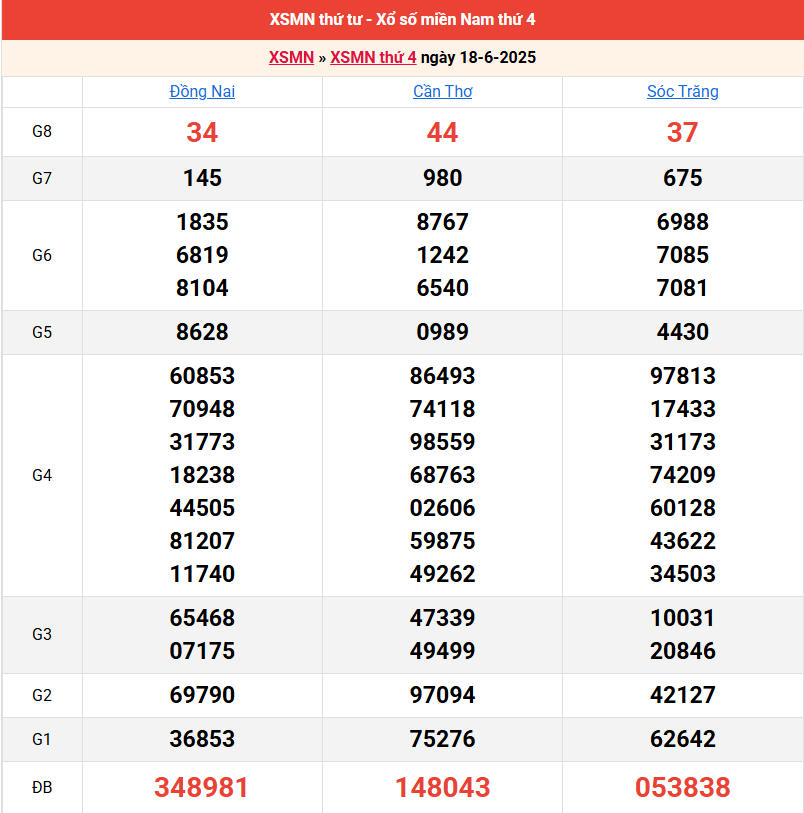804x813 pixels.
Task: Click Sóc Trăng special prize number 053838
Action: coord(682,787)
